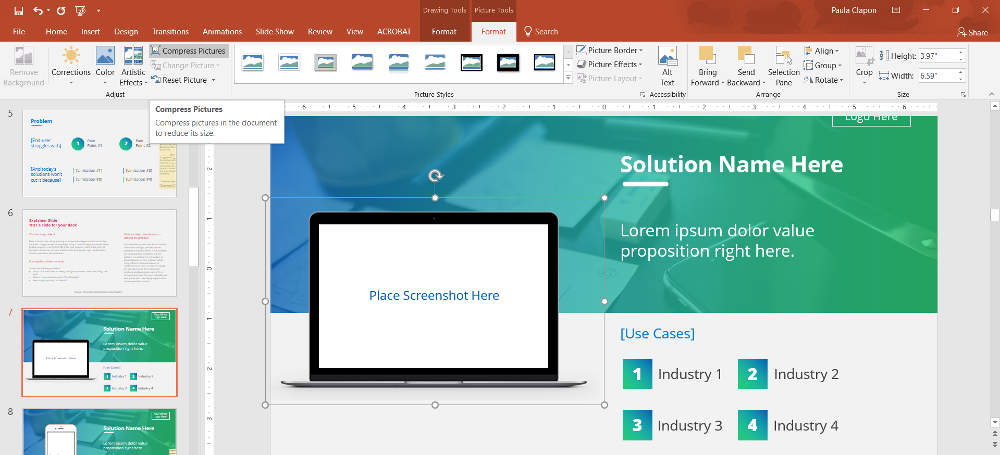Open the Artistic Effects gallery

pos(133,66)
